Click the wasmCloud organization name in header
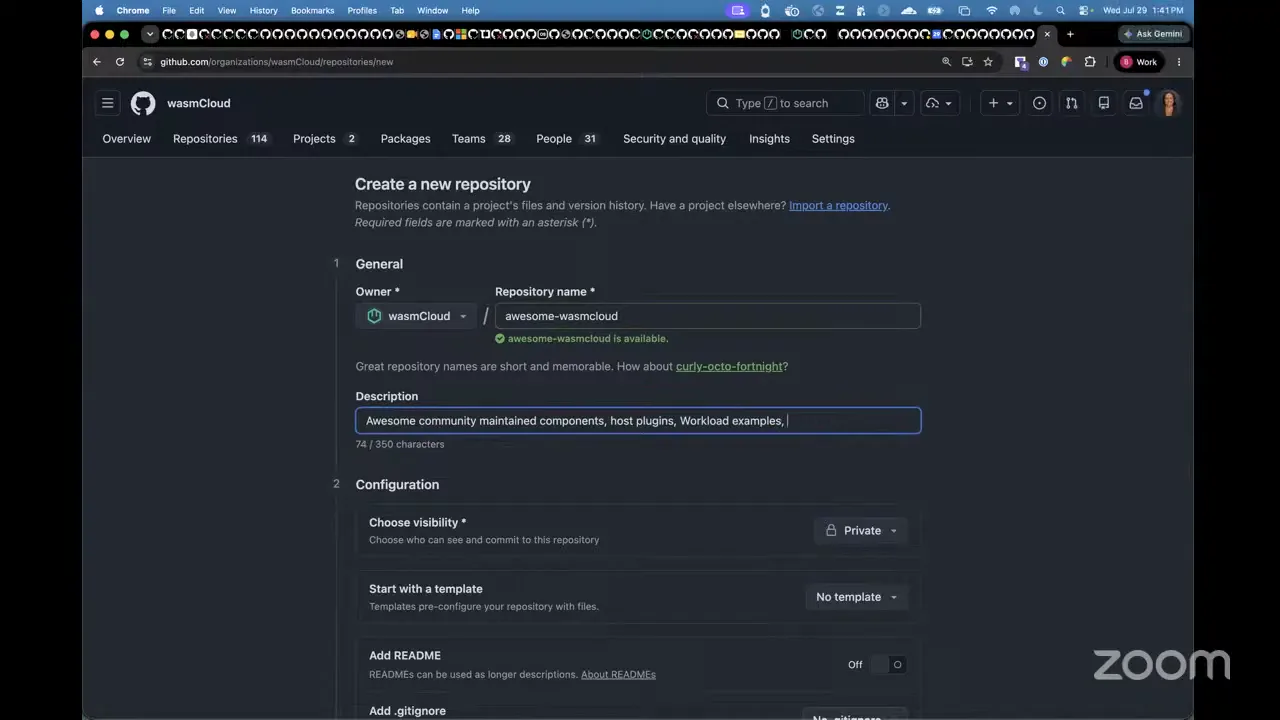The width and height of the screenshot is (1280, 720). tap(199, 103)
